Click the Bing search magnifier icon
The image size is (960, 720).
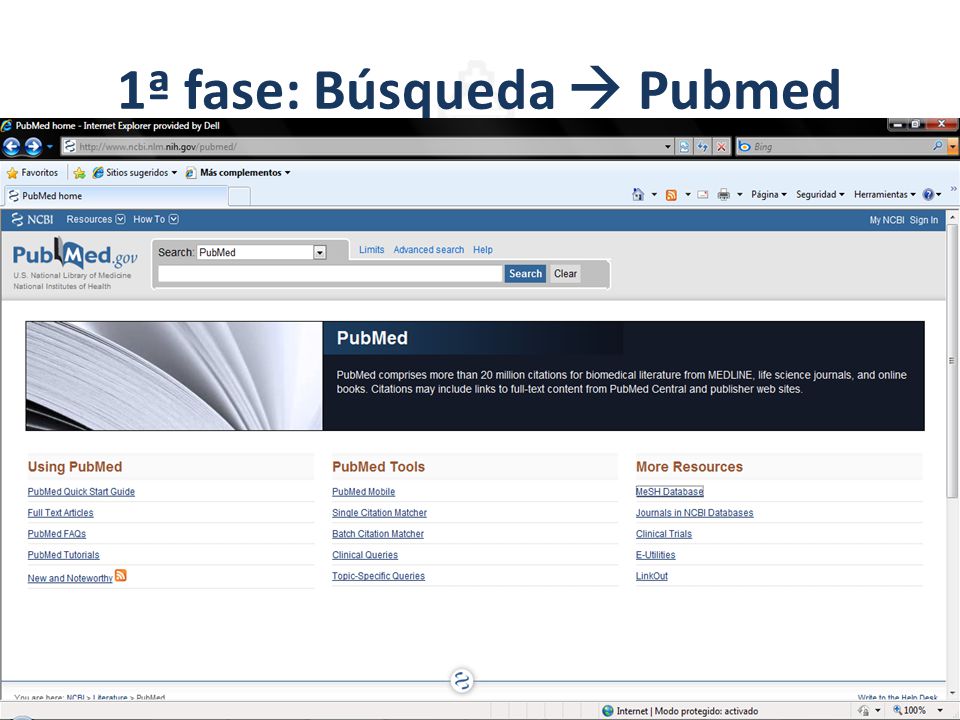pyautogui.click(x=937, y=146)
